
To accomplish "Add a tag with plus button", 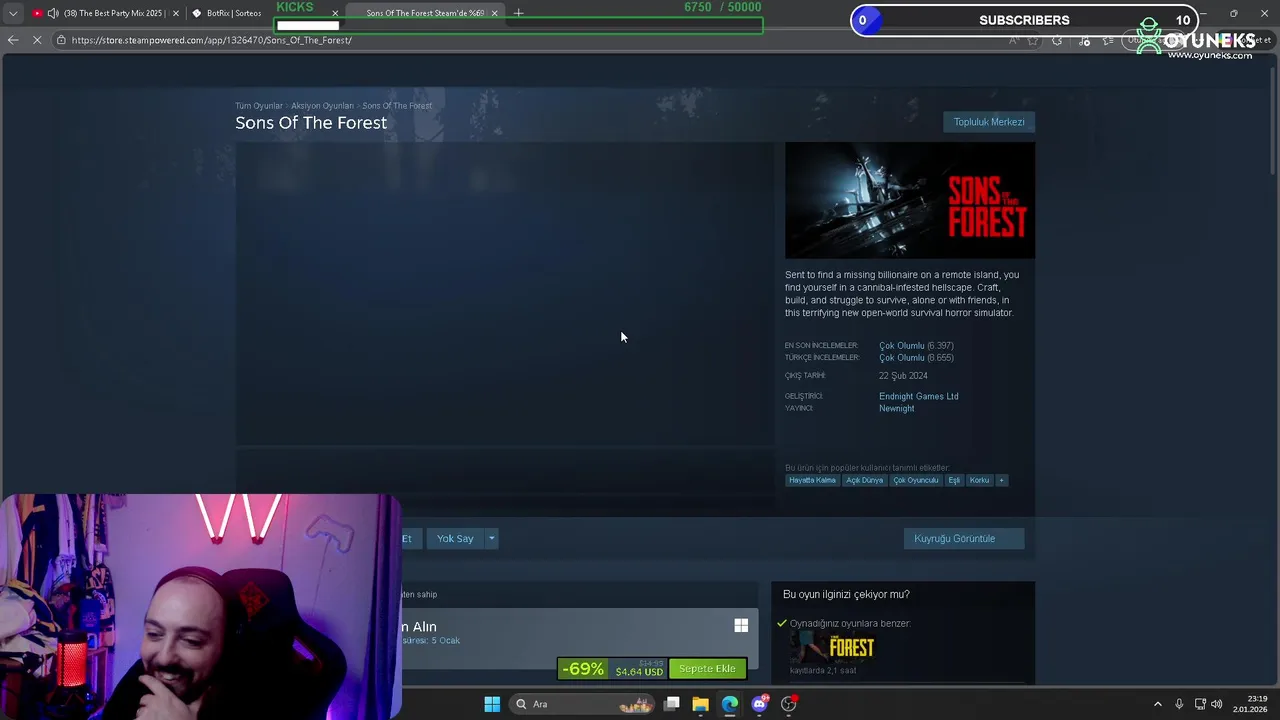I will 1001,480.
